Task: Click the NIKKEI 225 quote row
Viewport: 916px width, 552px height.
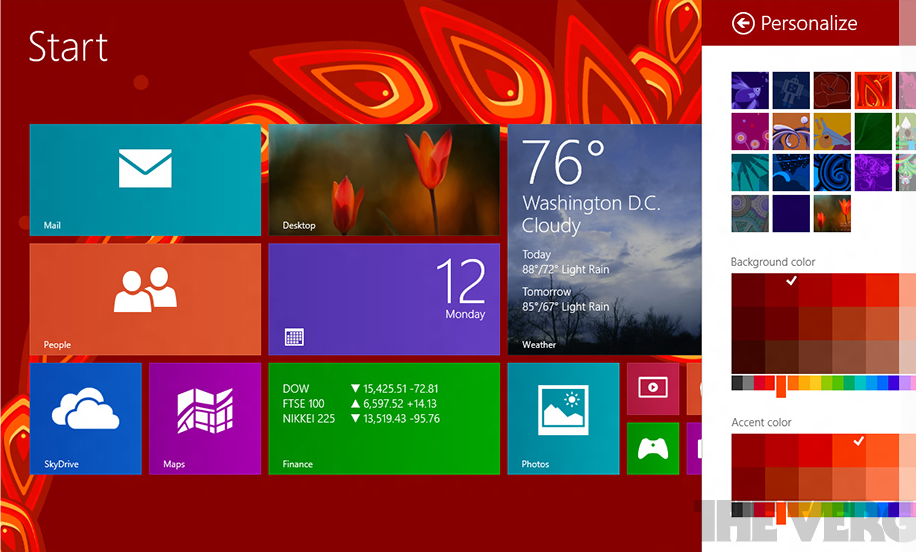Action: click(x=361, y=419)
